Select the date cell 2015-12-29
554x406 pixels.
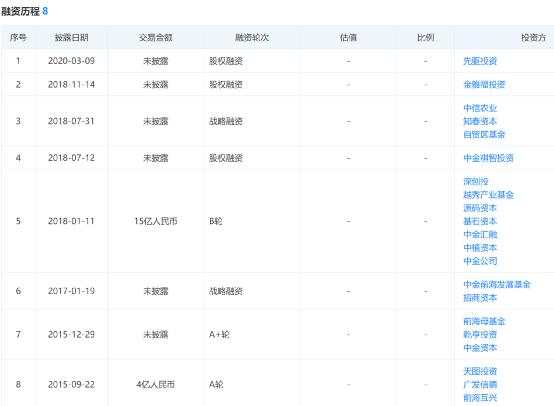71,335
